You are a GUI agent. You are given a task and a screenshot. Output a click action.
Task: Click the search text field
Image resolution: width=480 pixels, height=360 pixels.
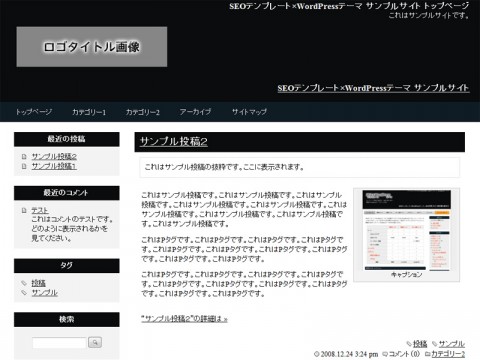(59, 343)
